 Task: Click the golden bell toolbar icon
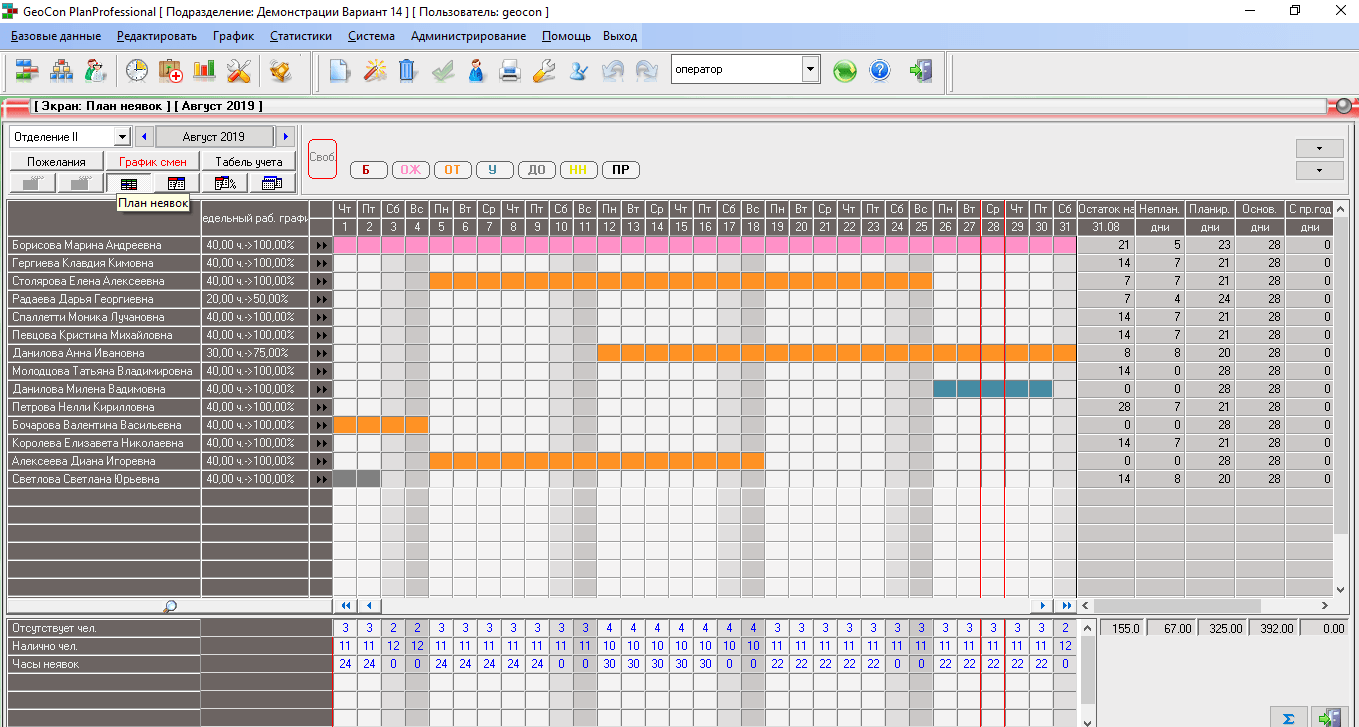[x=280, y=71]
